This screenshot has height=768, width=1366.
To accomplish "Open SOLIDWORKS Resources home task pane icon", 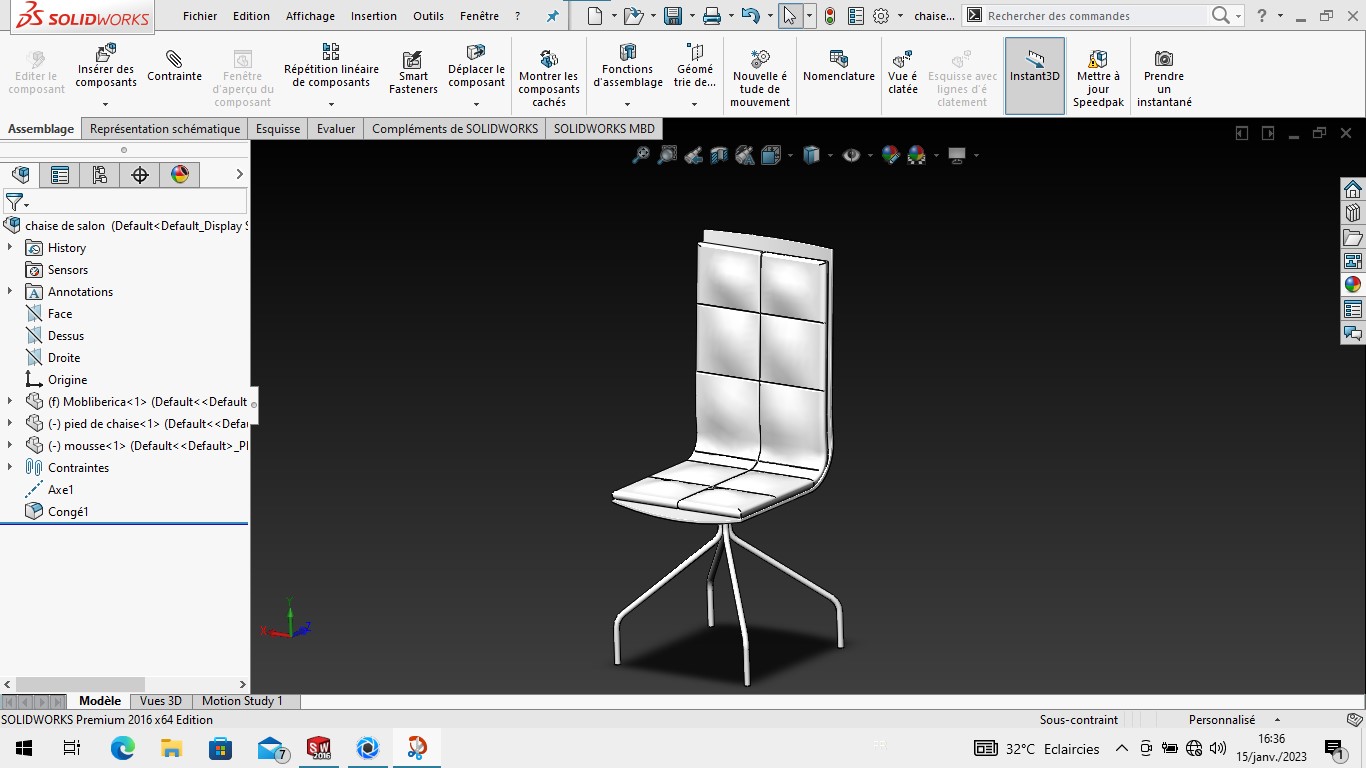I will coord(1353,190).
